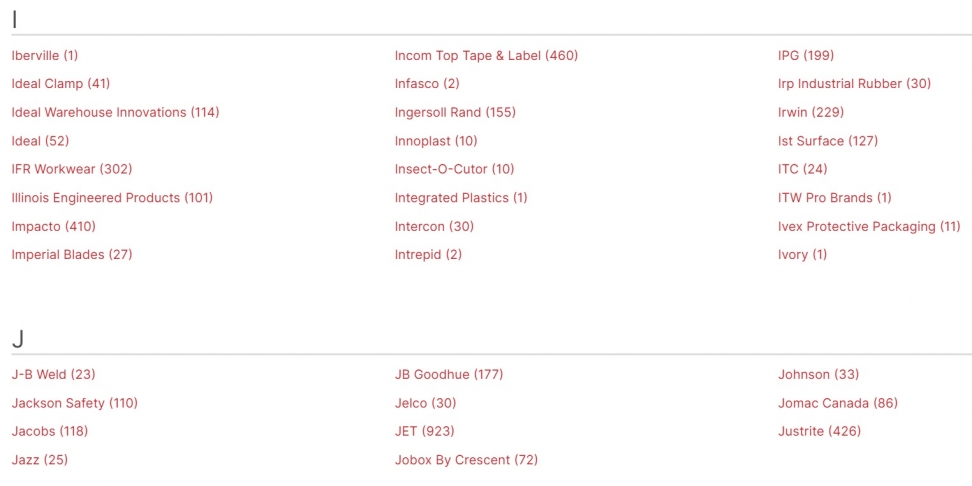Select the Irwin brand
This screenshot has width=972, height=486.
click(811, 113)
